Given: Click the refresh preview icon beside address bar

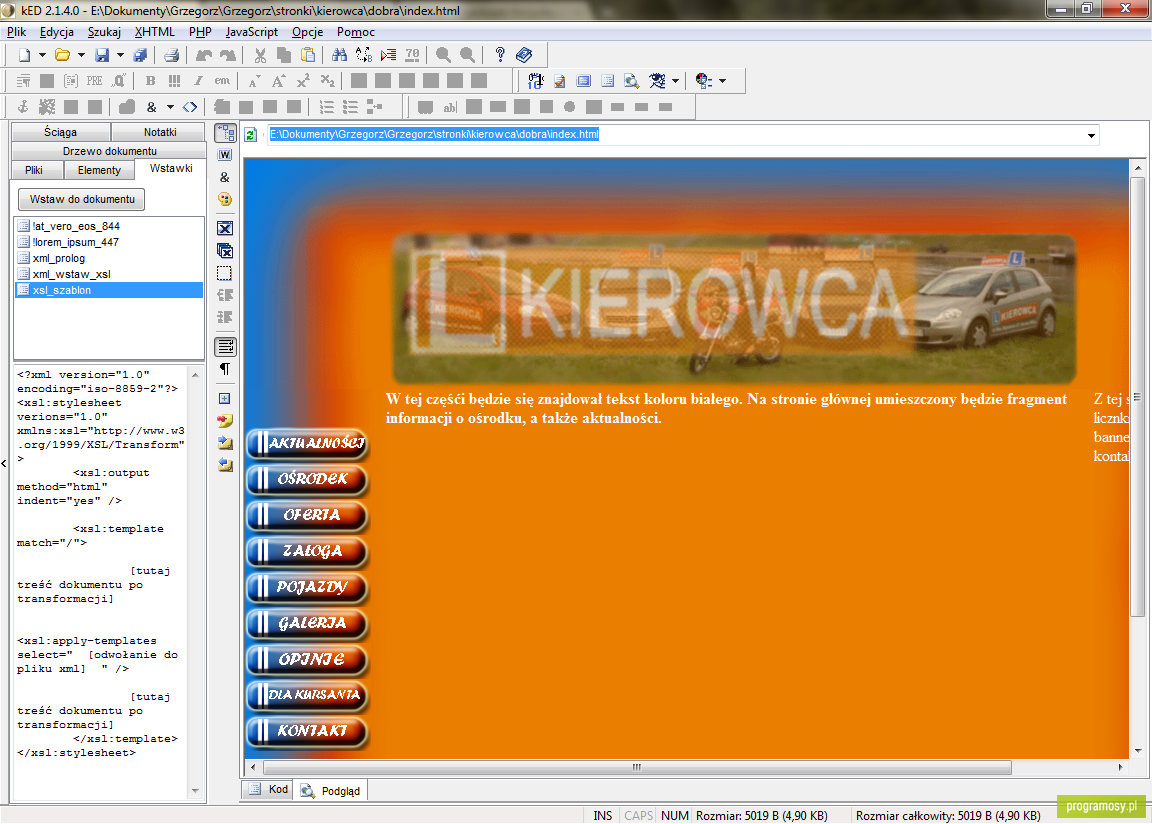Looking at the screenshot, I should 251,135.
